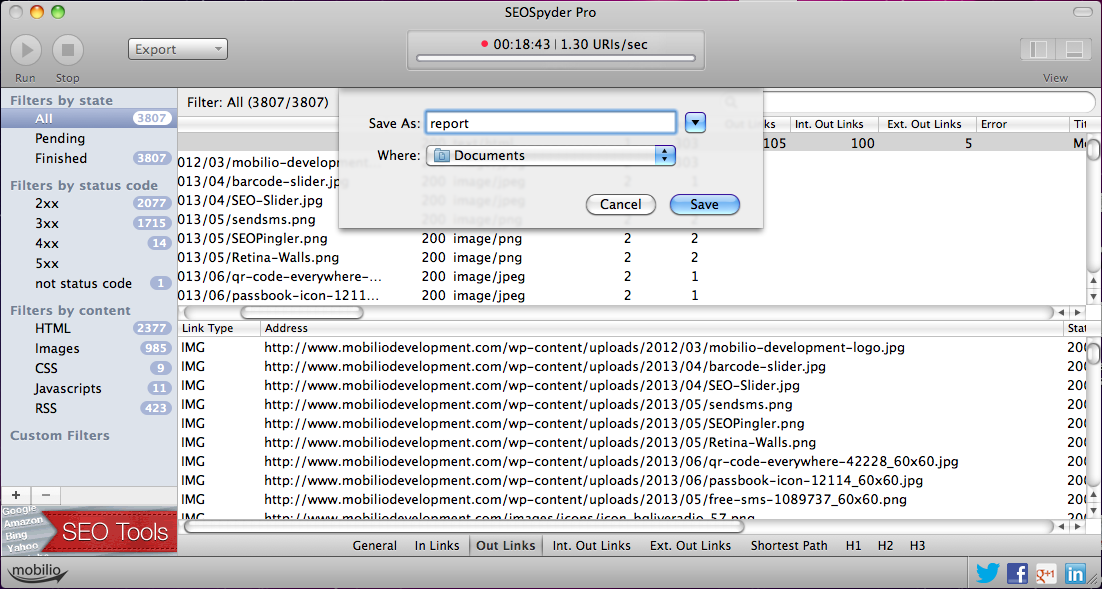Select the Pending state filter
Viewport: 1102px width, 589px height.
point(89,138)
